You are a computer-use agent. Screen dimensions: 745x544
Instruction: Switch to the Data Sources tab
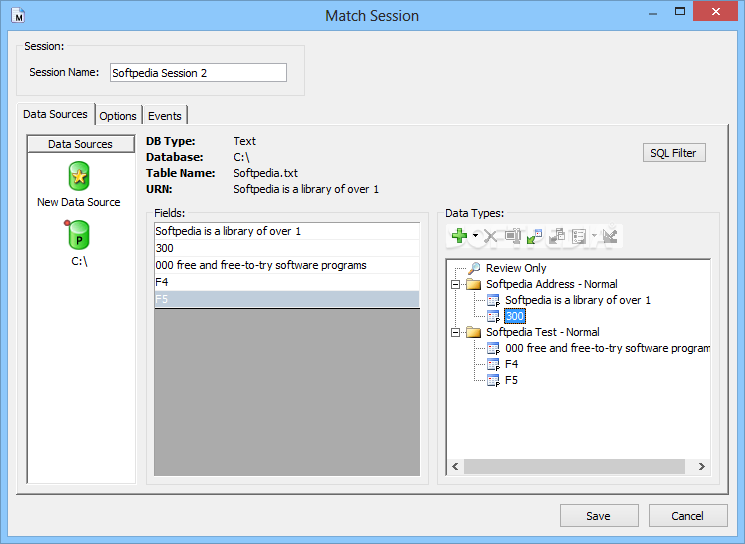pyautogui.click(x=56, y=114)
